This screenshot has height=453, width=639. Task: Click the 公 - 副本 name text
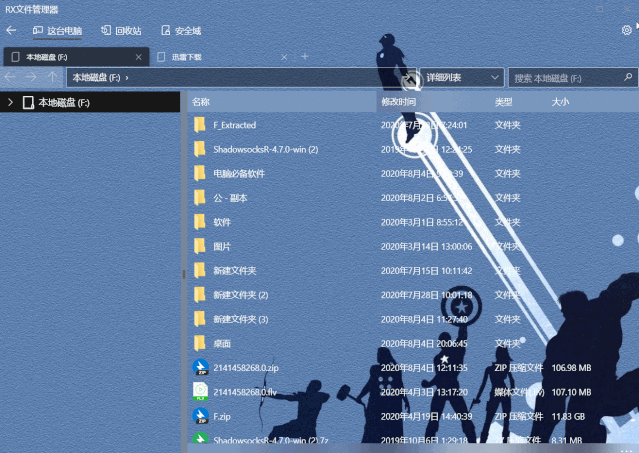click(230, 198)
